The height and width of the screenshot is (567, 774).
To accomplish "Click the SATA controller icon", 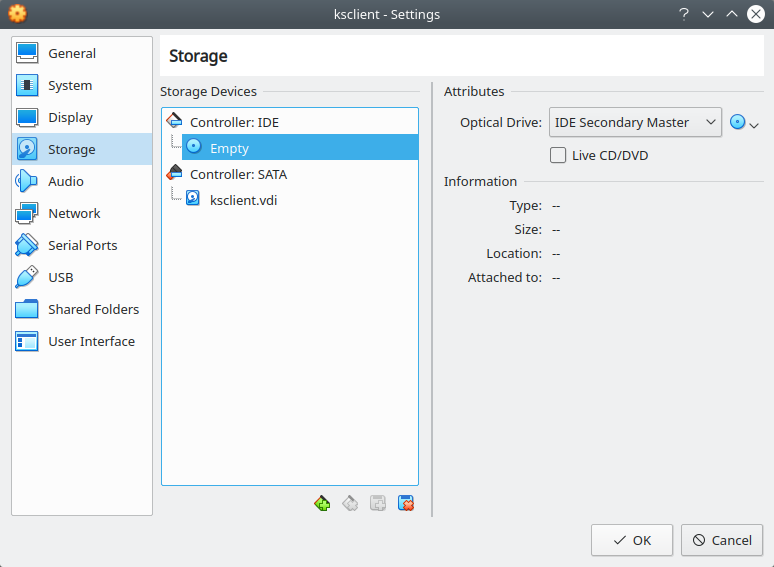I will click(174, 172).
